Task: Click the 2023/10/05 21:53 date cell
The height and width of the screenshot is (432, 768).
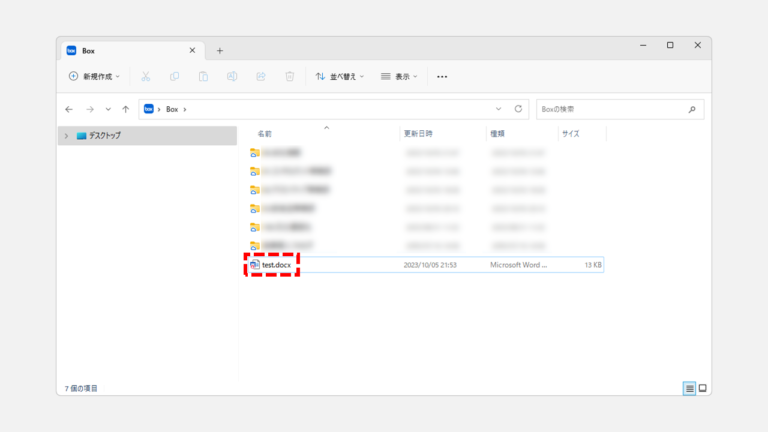Action: point(430,265)
